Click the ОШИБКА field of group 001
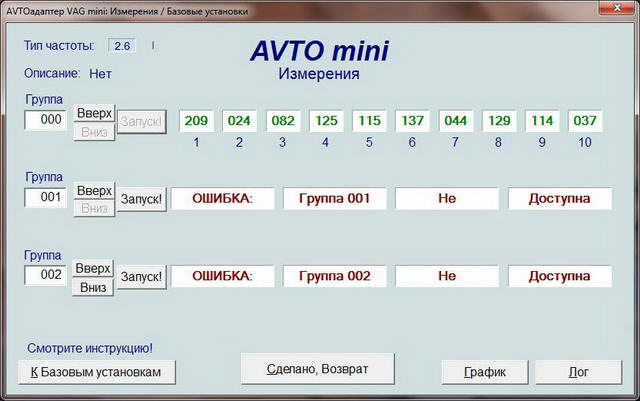Screen dimensions: 640x401 (222, 198)
